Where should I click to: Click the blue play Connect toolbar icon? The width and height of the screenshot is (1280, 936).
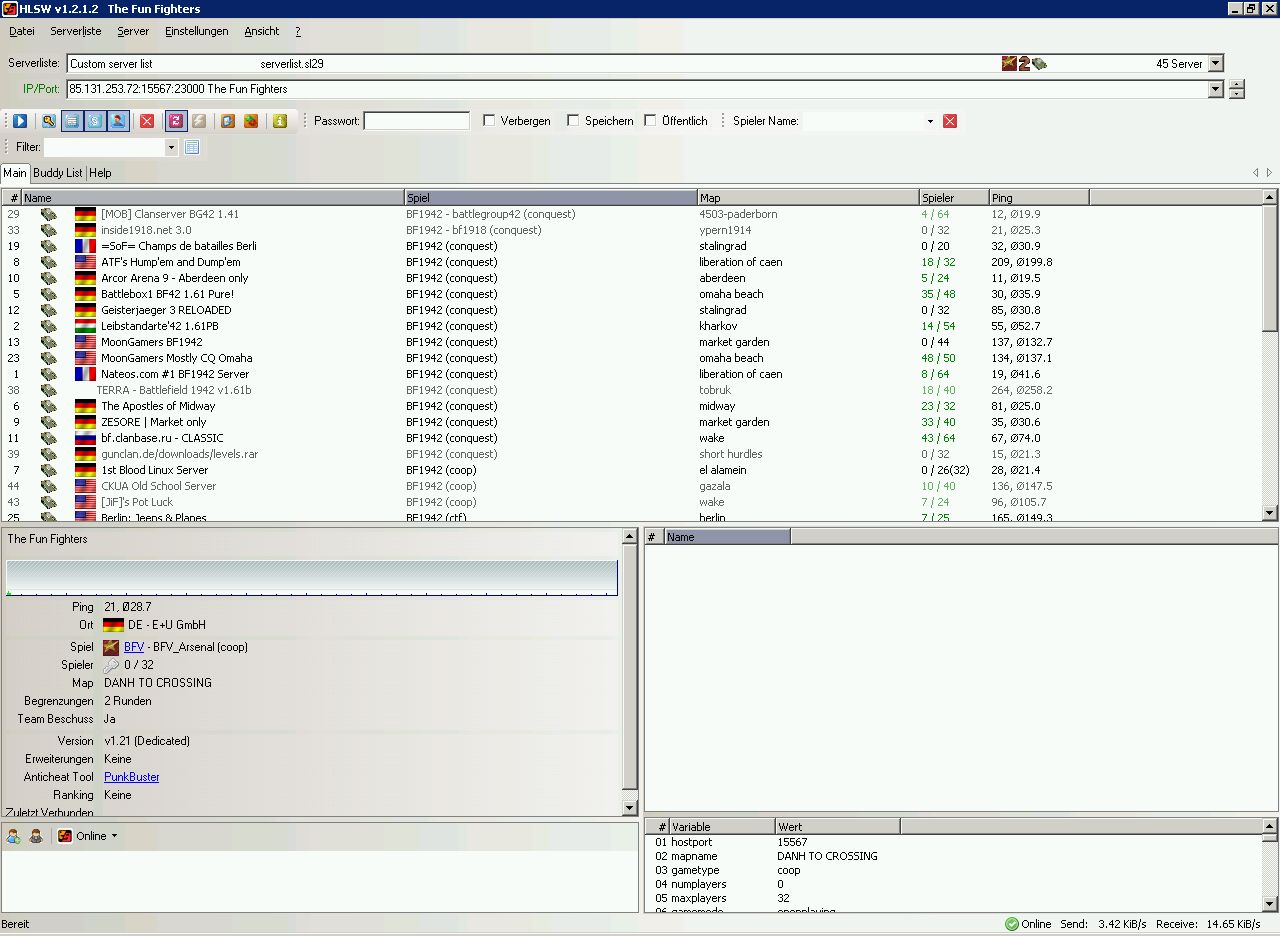coord(20,121)
